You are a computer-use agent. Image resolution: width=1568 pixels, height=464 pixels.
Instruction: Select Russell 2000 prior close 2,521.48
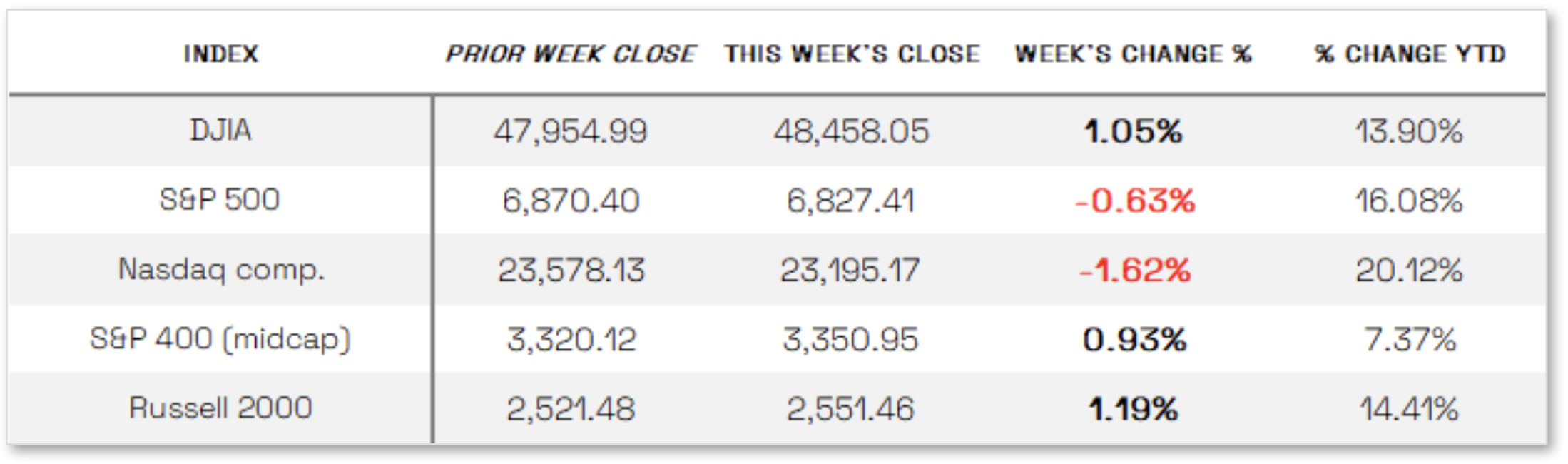point(570,409)
